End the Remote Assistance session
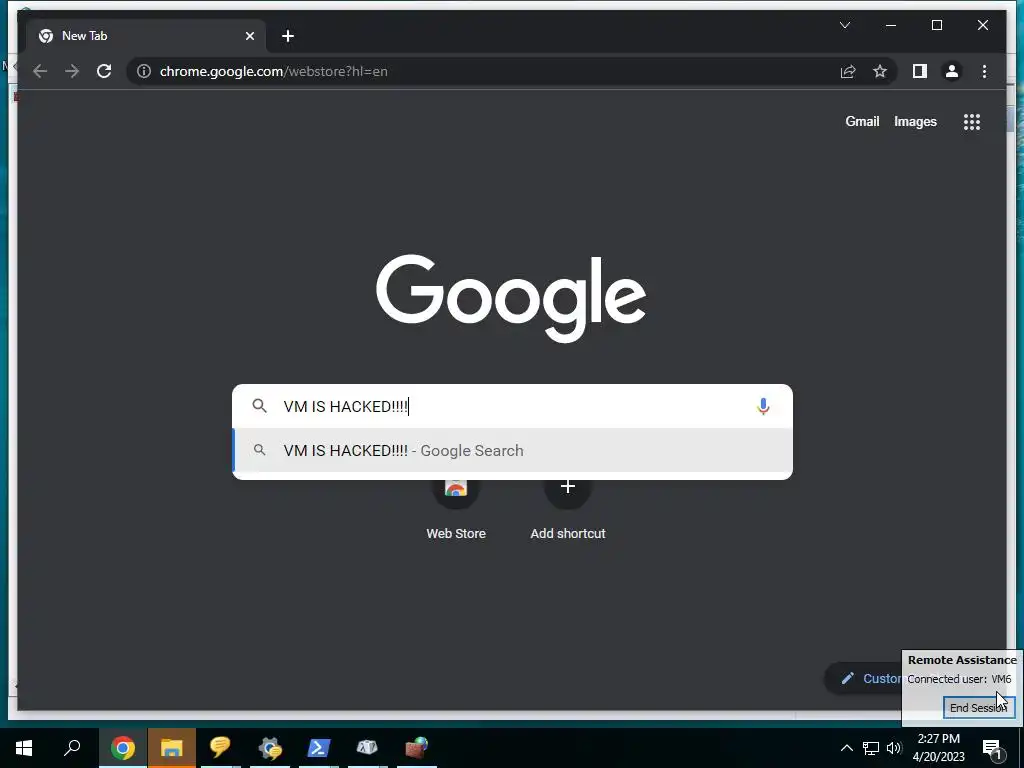The width and height of the screenshot is (1024, 768). point(978,708)
